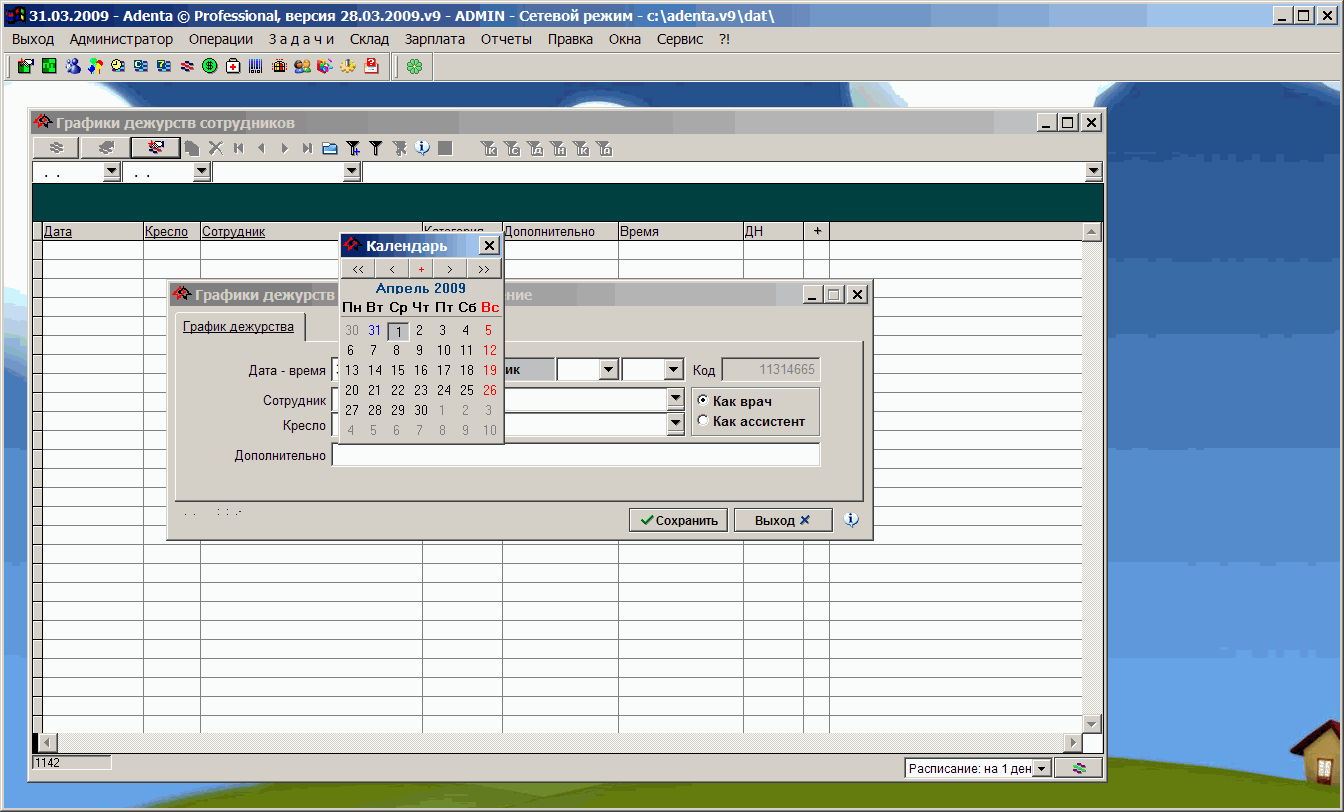This screenshot has width=1344, height=812.
Task: Click the funnel filter with plus icon
Action: pos(353,148)
